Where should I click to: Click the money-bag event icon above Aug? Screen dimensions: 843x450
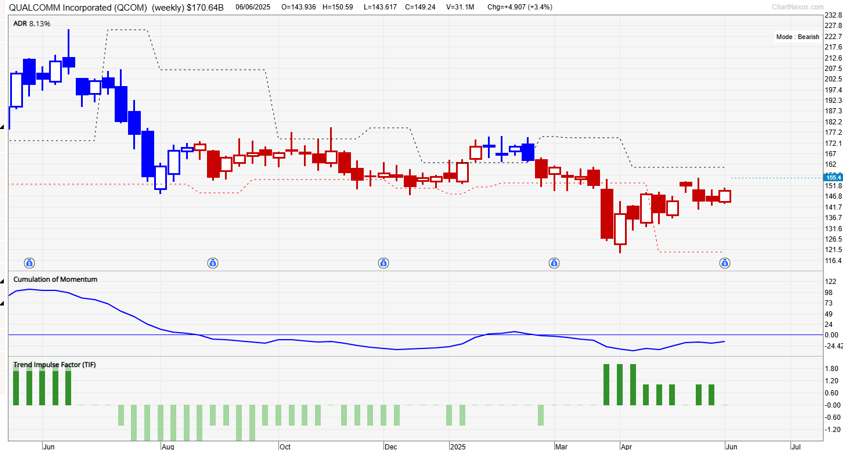(213, 263)
